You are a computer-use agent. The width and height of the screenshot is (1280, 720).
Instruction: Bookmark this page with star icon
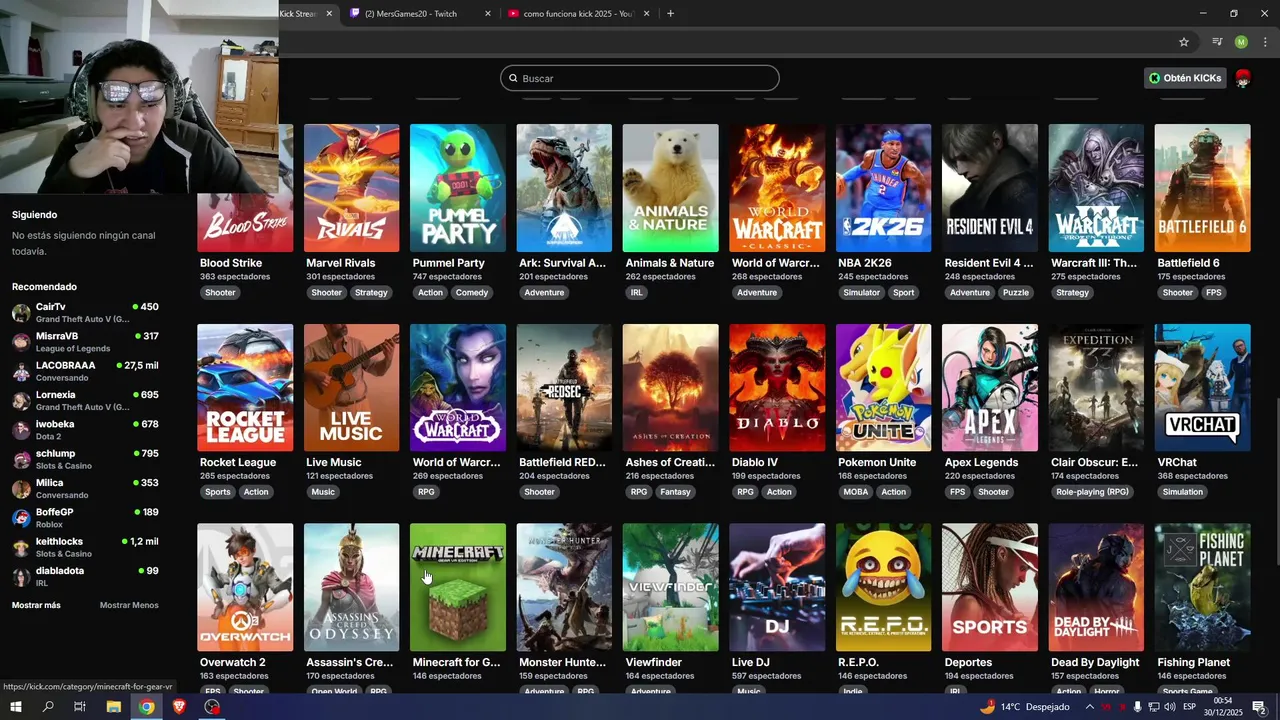[x=1184, y=42]
